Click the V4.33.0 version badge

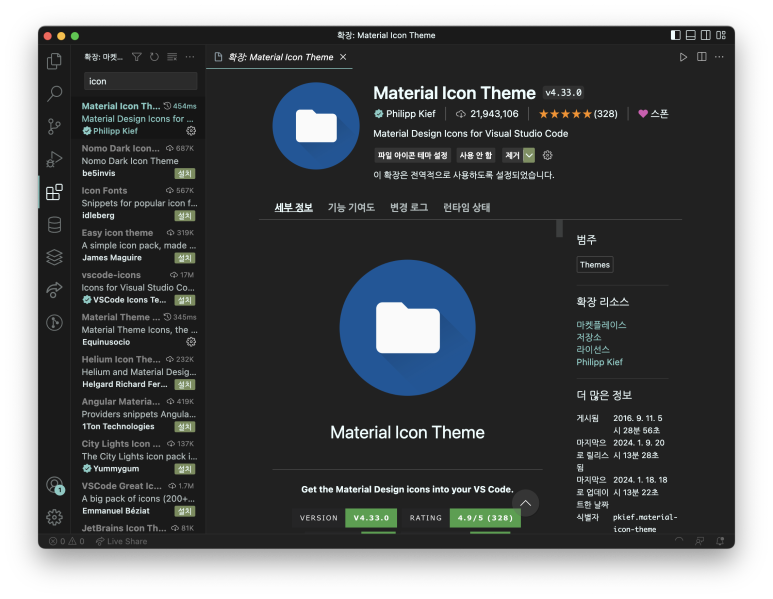click(371, 518)
